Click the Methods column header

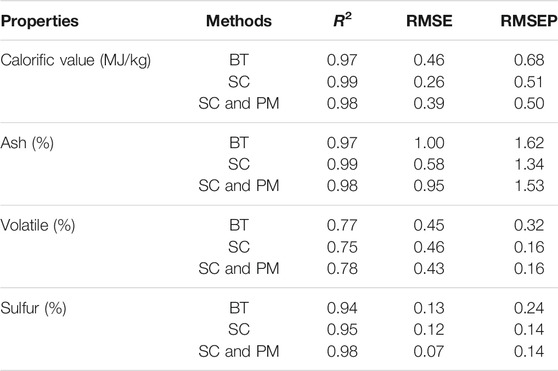(239, 21)
